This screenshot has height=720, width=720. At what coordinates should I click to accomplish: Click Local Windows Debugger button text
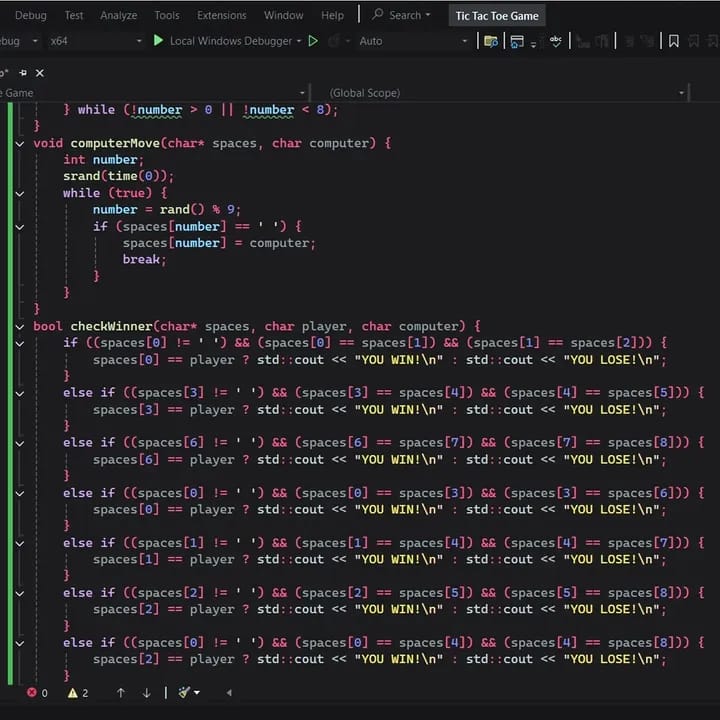click(x=231, y=41)
